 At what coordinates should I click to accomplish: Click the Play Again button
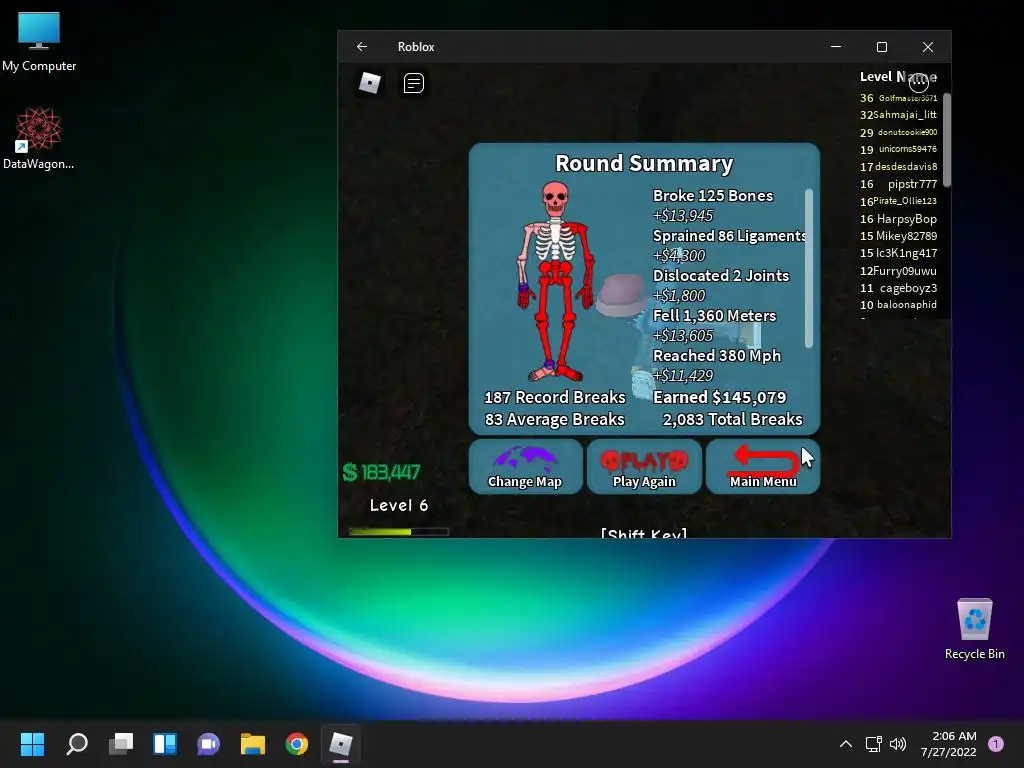coord(644,466)
